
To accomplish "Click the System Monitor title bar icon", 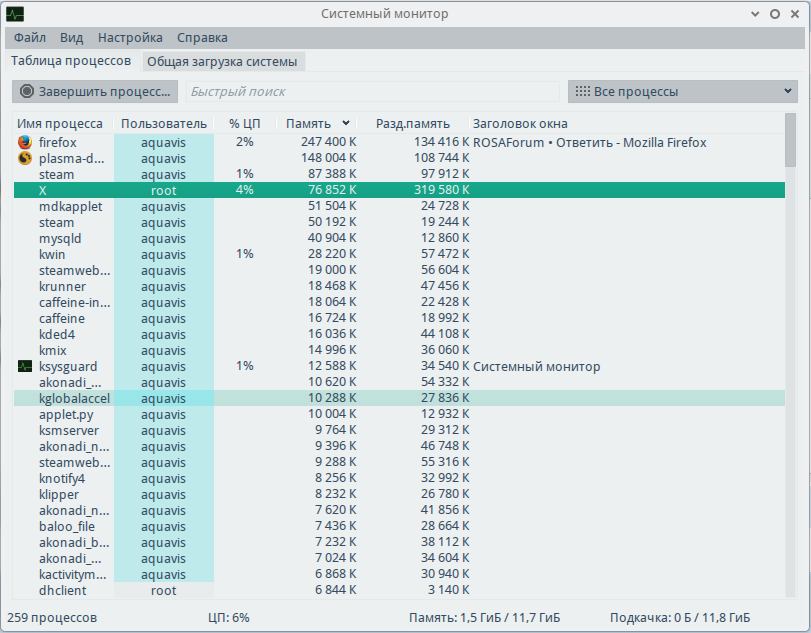I will click(x=15, y=14).
